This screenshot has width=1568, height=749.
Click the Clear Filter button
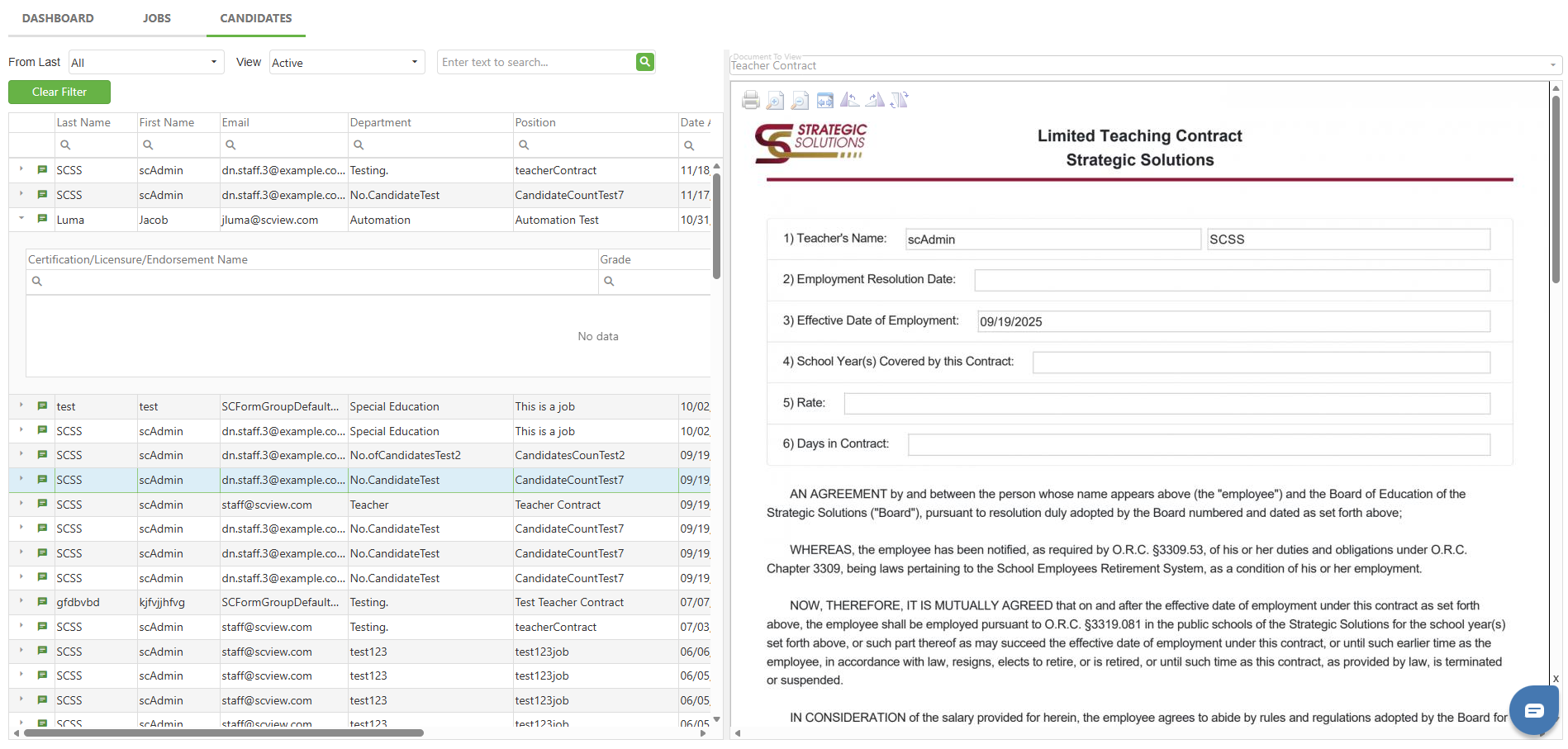(59, 92)
